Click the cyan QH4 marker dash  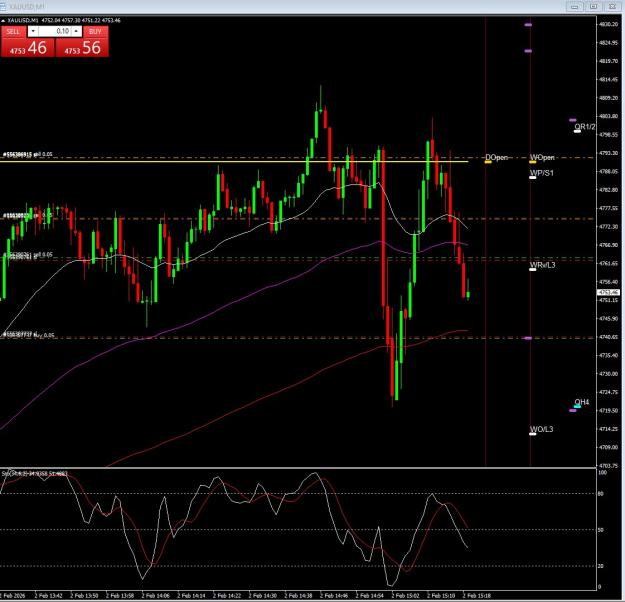click(577, 406)
